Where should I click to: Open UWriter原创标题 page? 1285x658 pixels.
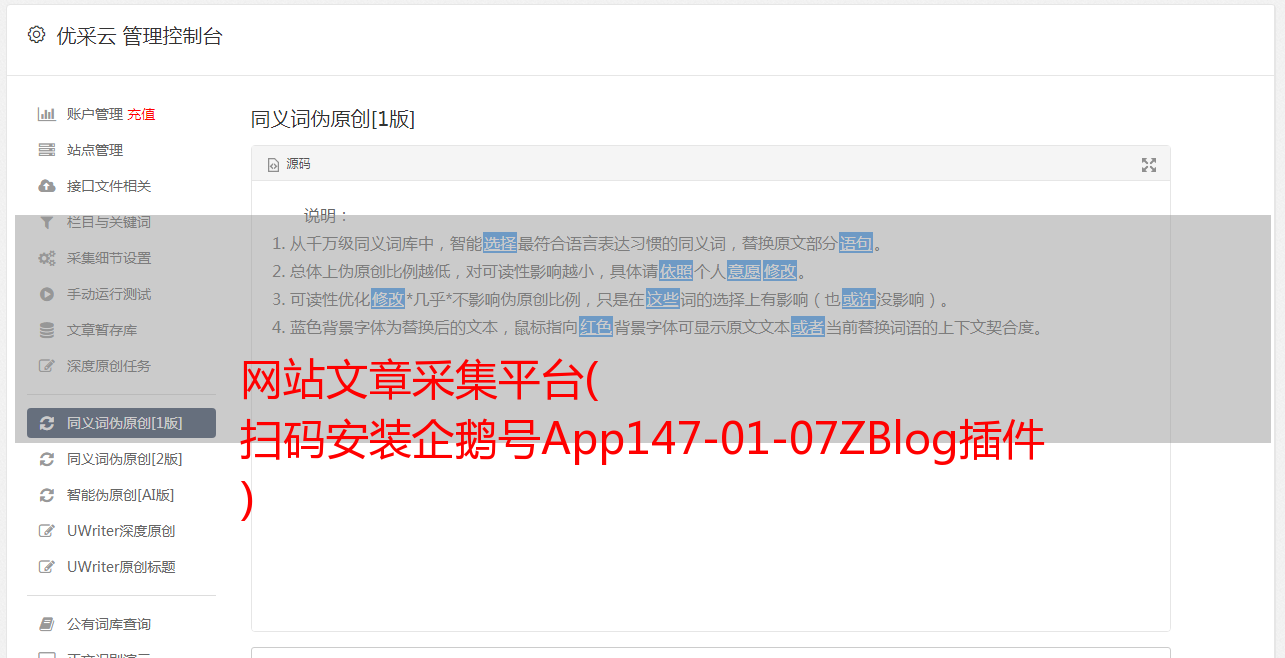(121, 567)
